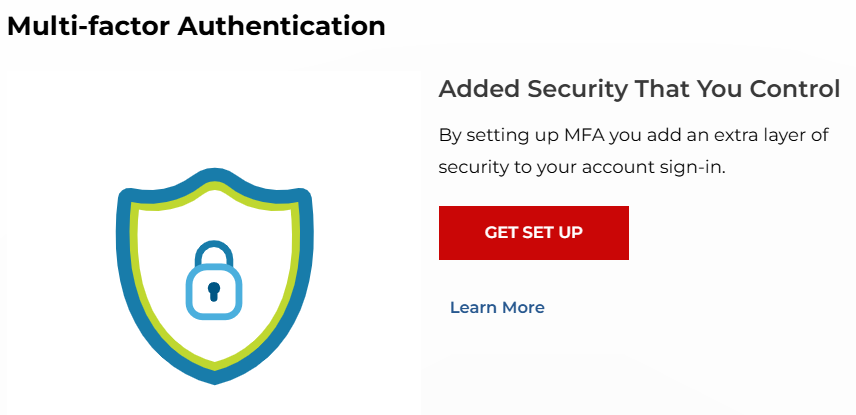Click the word Authentication in the title

pyautogui.click(x=282, y=26)
